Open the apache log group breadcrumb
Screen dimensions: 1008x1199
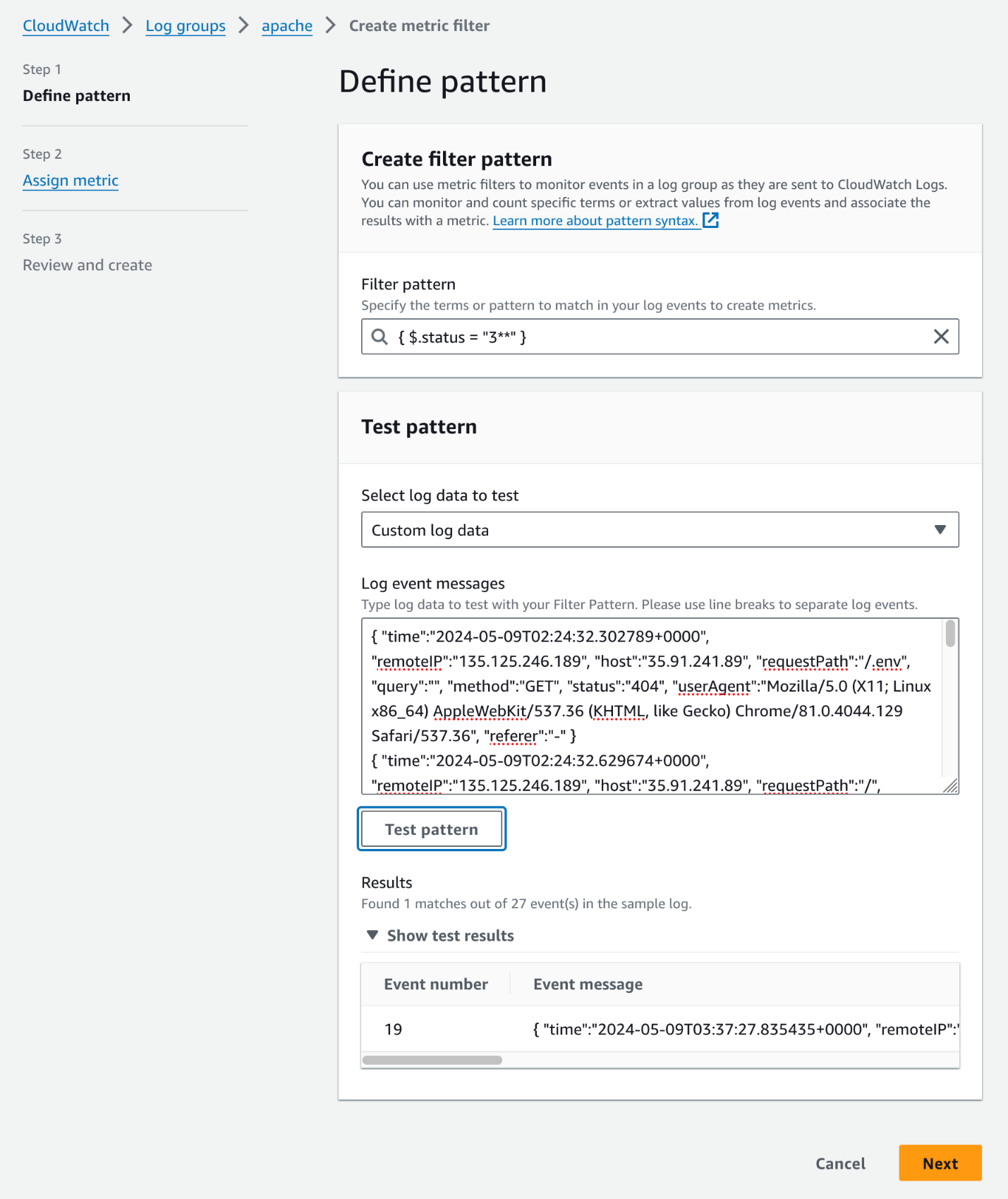pos(287,26)
